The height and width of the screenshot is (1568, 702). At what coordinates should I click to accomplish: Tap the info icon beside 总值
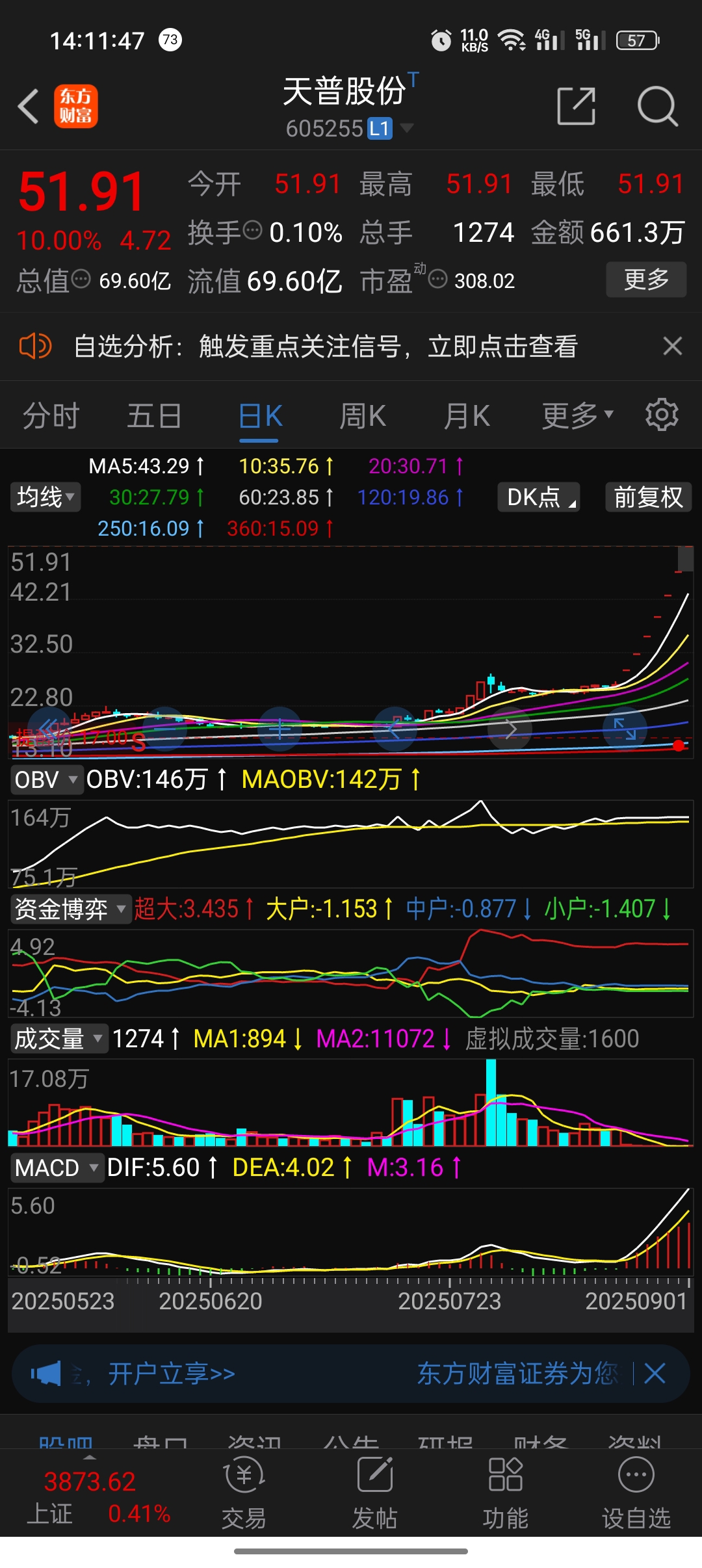coord(81,279)
